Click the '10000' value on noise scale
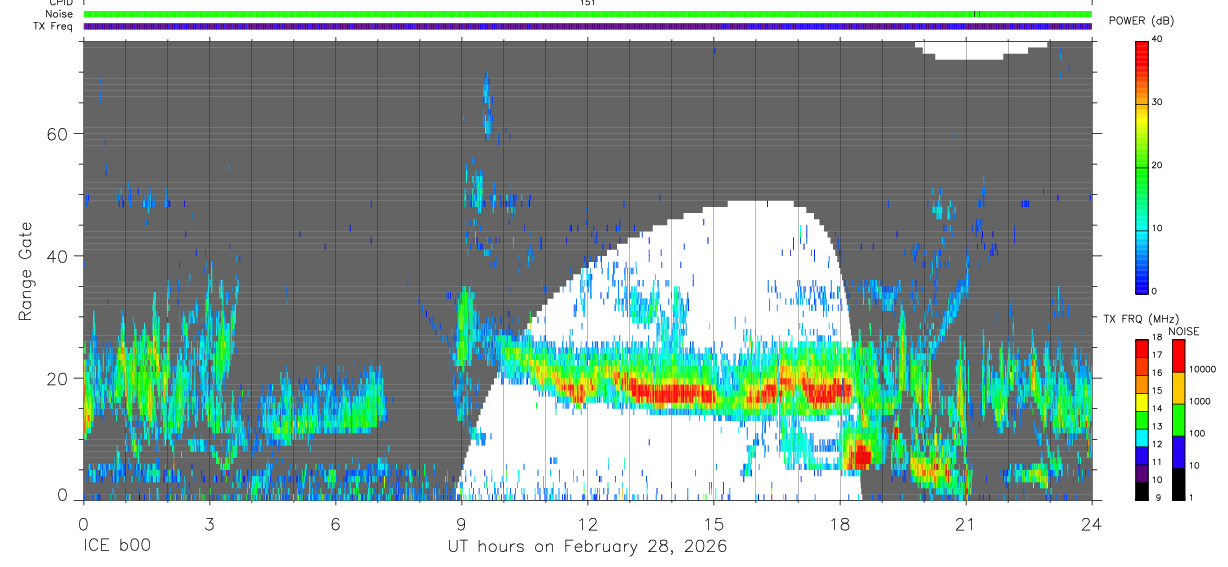1228x567 pixels. 1201,369
